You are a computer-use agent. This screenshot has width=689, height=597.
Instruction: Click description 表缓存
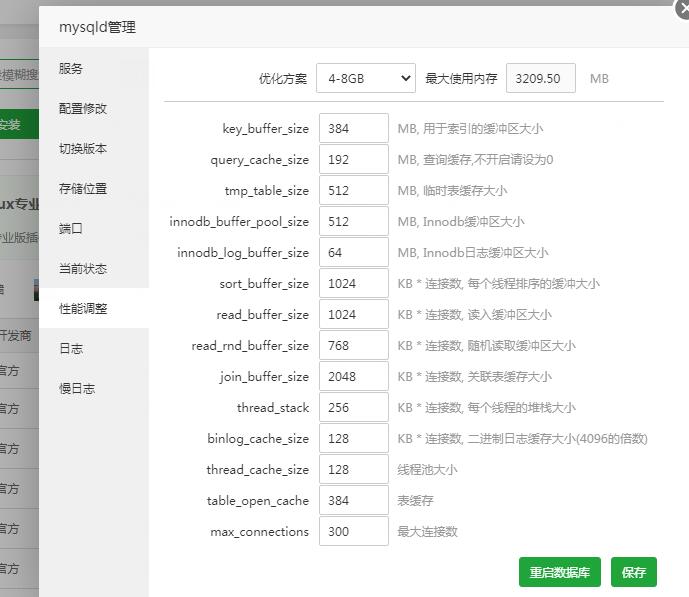415,500
